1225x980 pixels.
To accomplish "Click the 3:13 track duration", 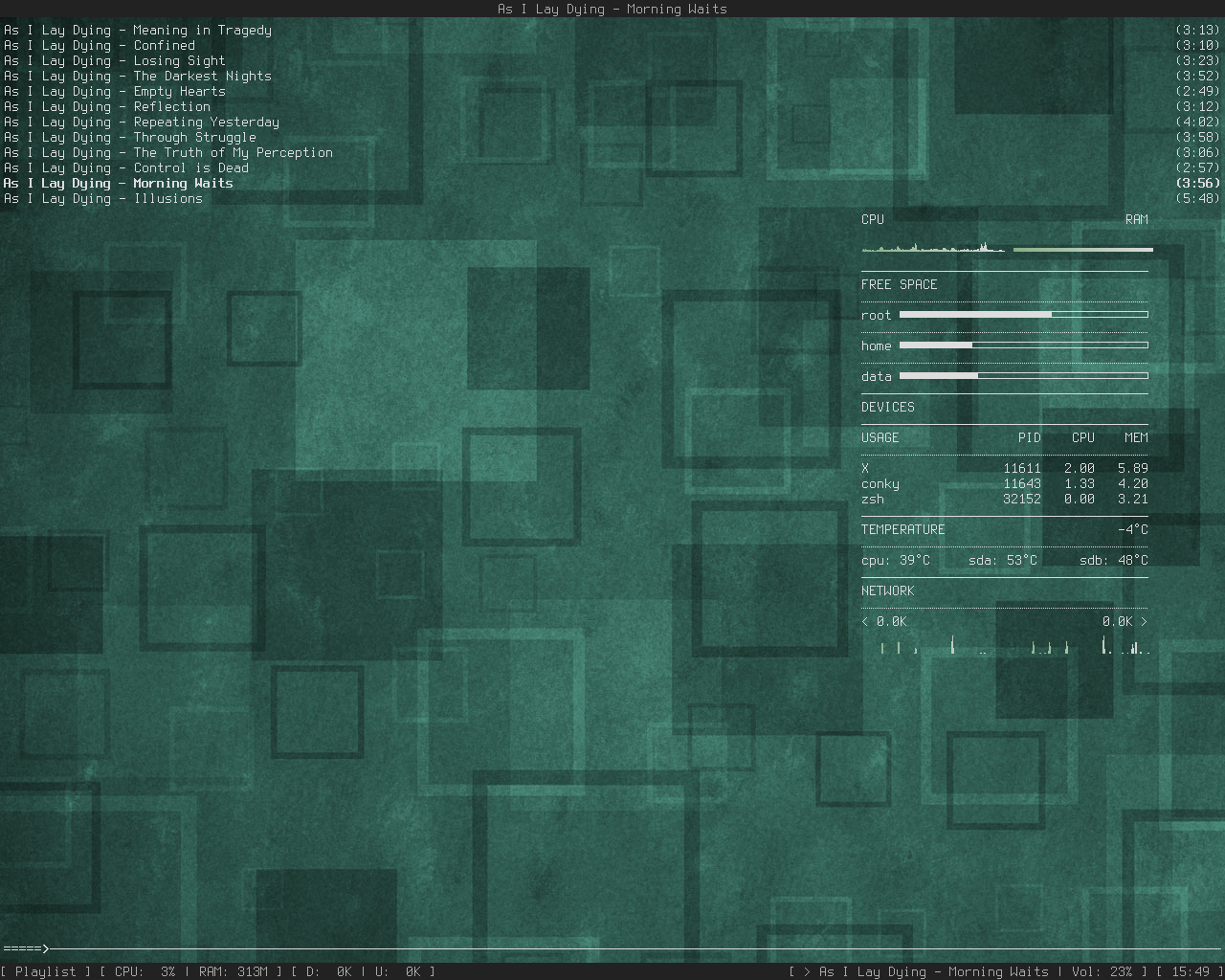I will click(1198, 31).
